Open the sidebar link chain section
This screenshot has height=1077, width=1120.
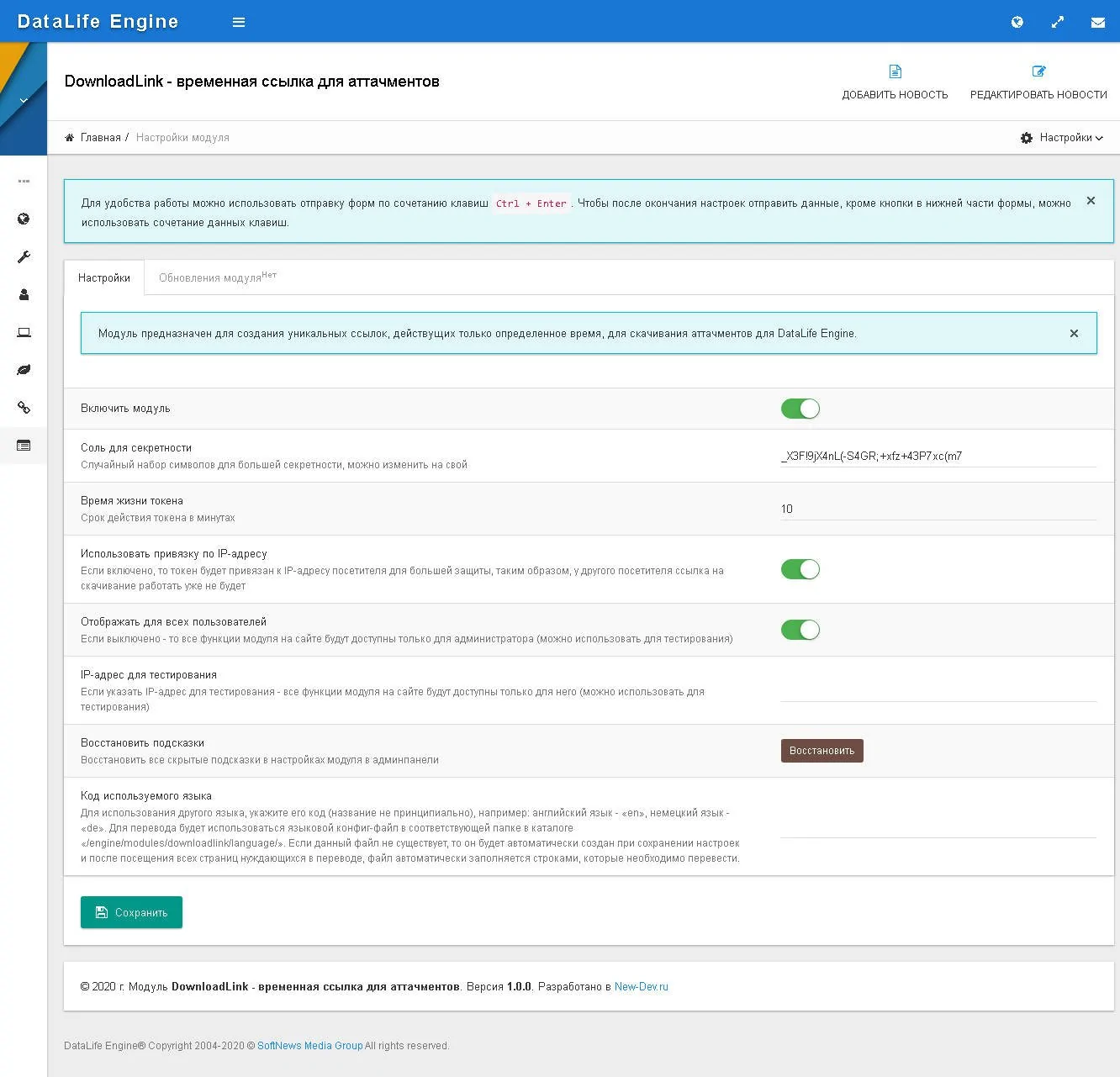tap(24, 408)
